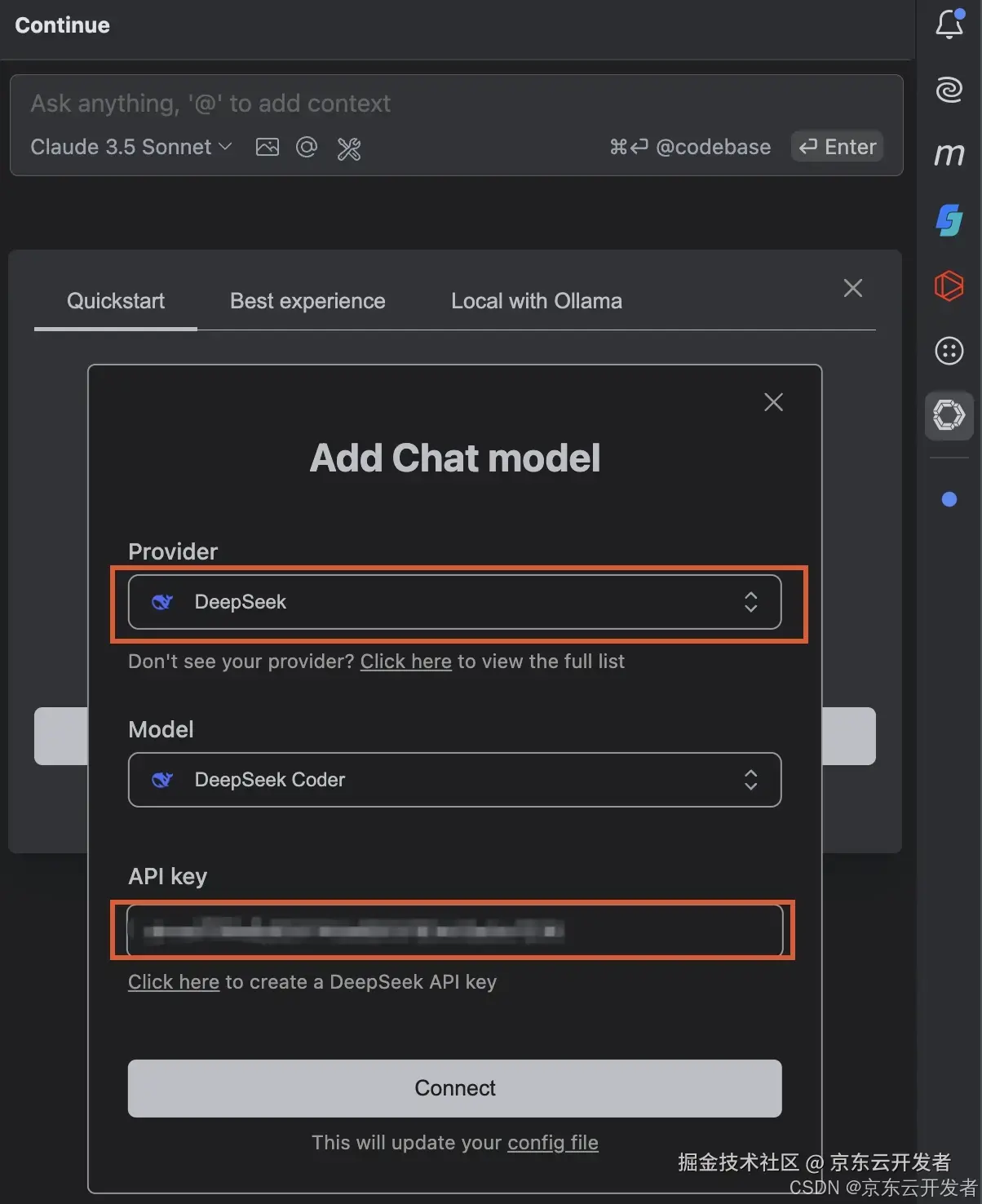Open the Claude 3.5 Sonnet model selector
This screenshot has width=982, height=1204.
(131, 147)
